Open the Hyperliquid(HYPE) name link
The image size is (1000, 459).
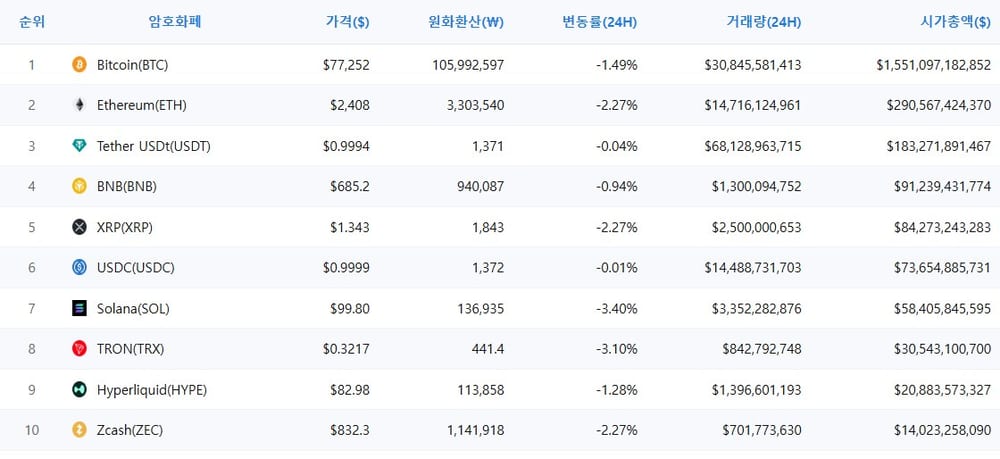pyautogui.click(x=152, y=390)
